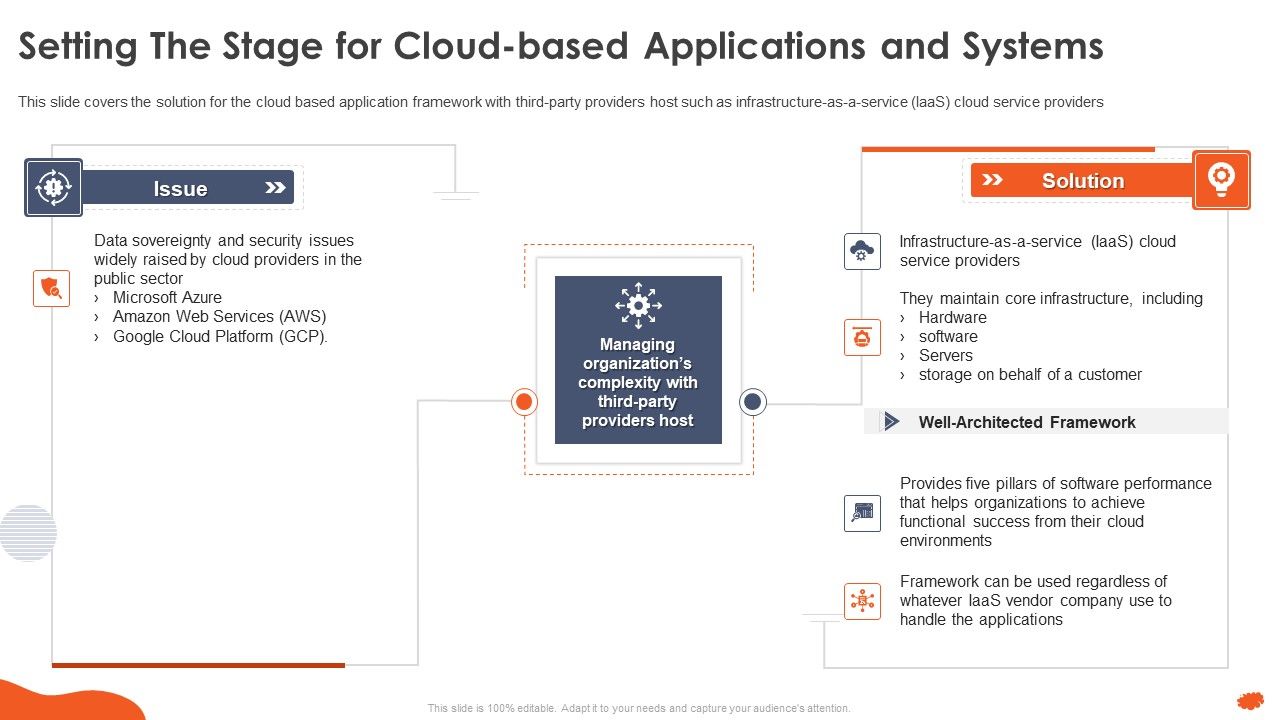Click the double chevron arrows on Solution banner
Image resolution: width=1280 pixels, height=720 pixels.
click(x=992, y=180)
